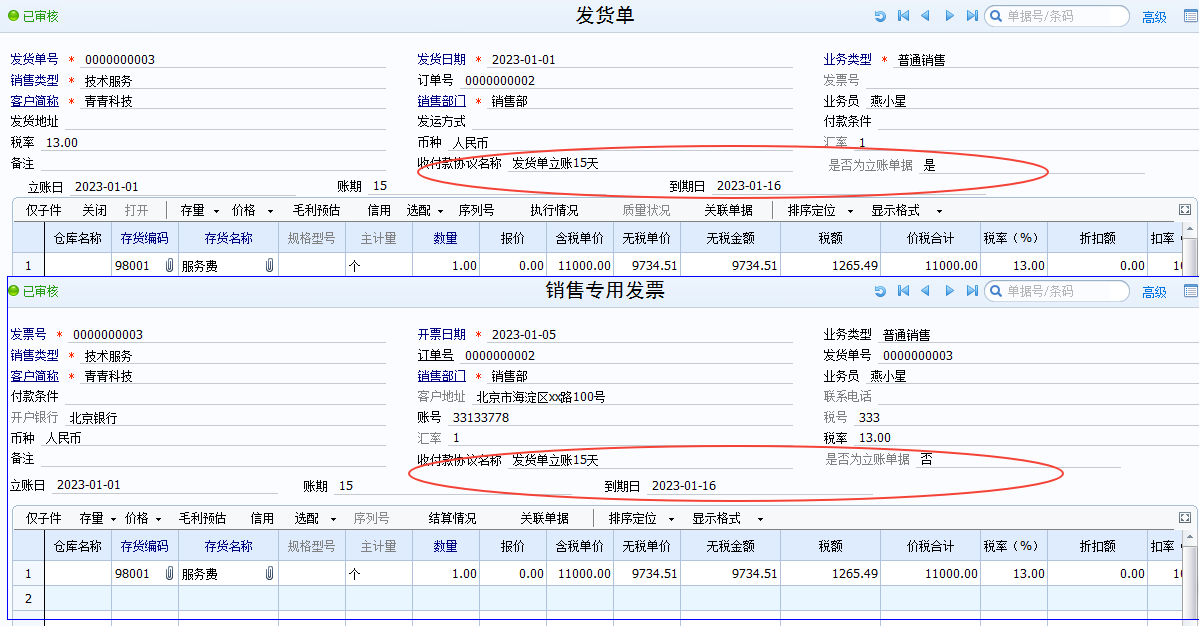Expand 排序定位 dropdown in 发货单 toolbar

click(x=850, y=211)
